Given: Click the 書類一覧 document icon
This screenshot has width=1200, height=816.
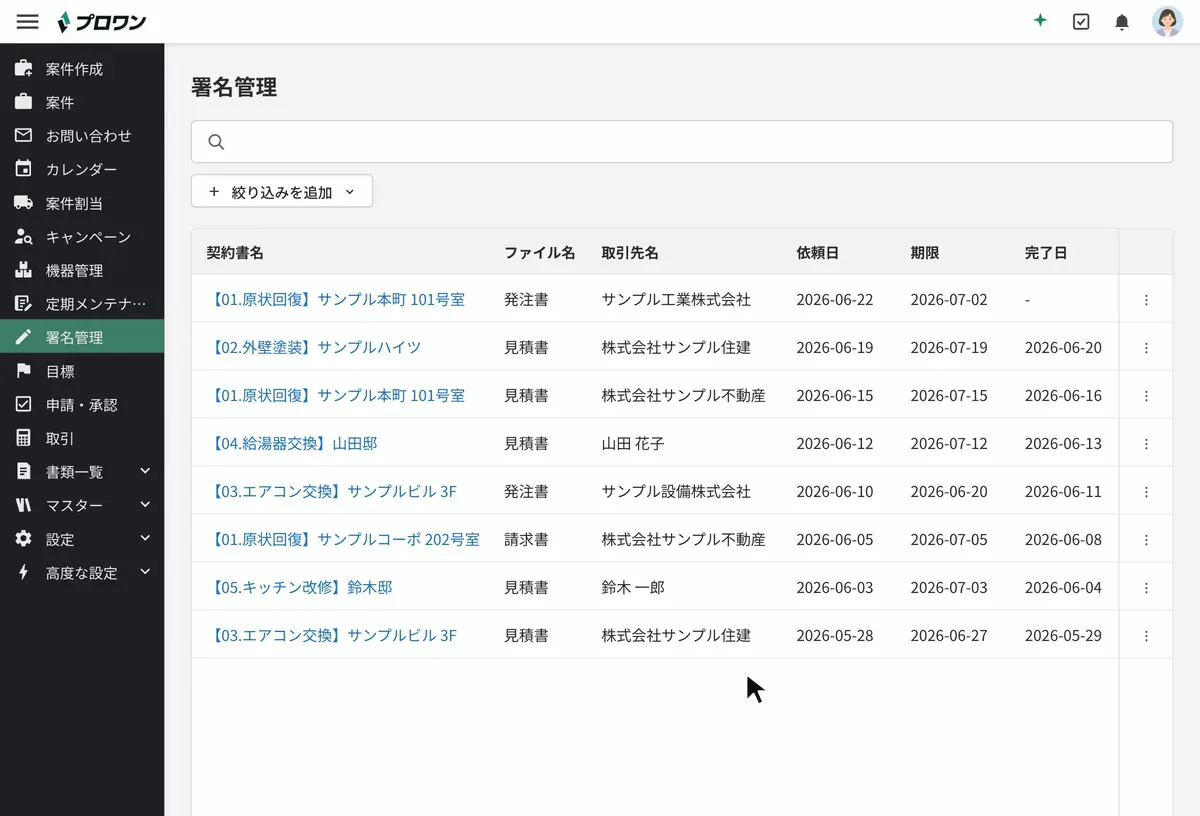Looking at the screenshot, I should 23,471.
